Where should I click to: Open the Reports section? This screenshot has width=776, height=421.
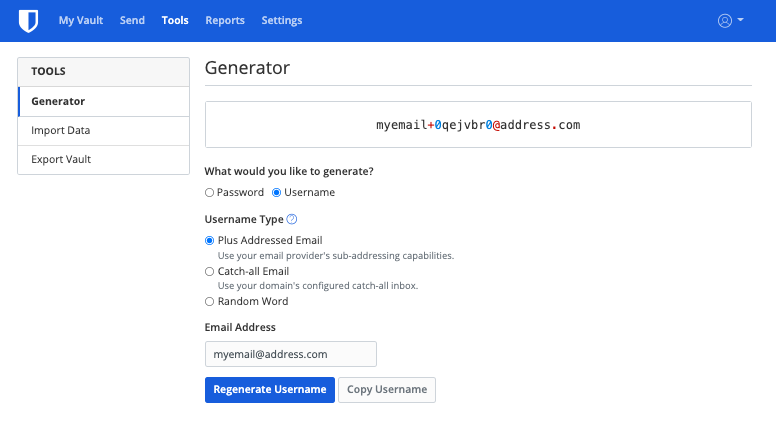coord(225,20)
